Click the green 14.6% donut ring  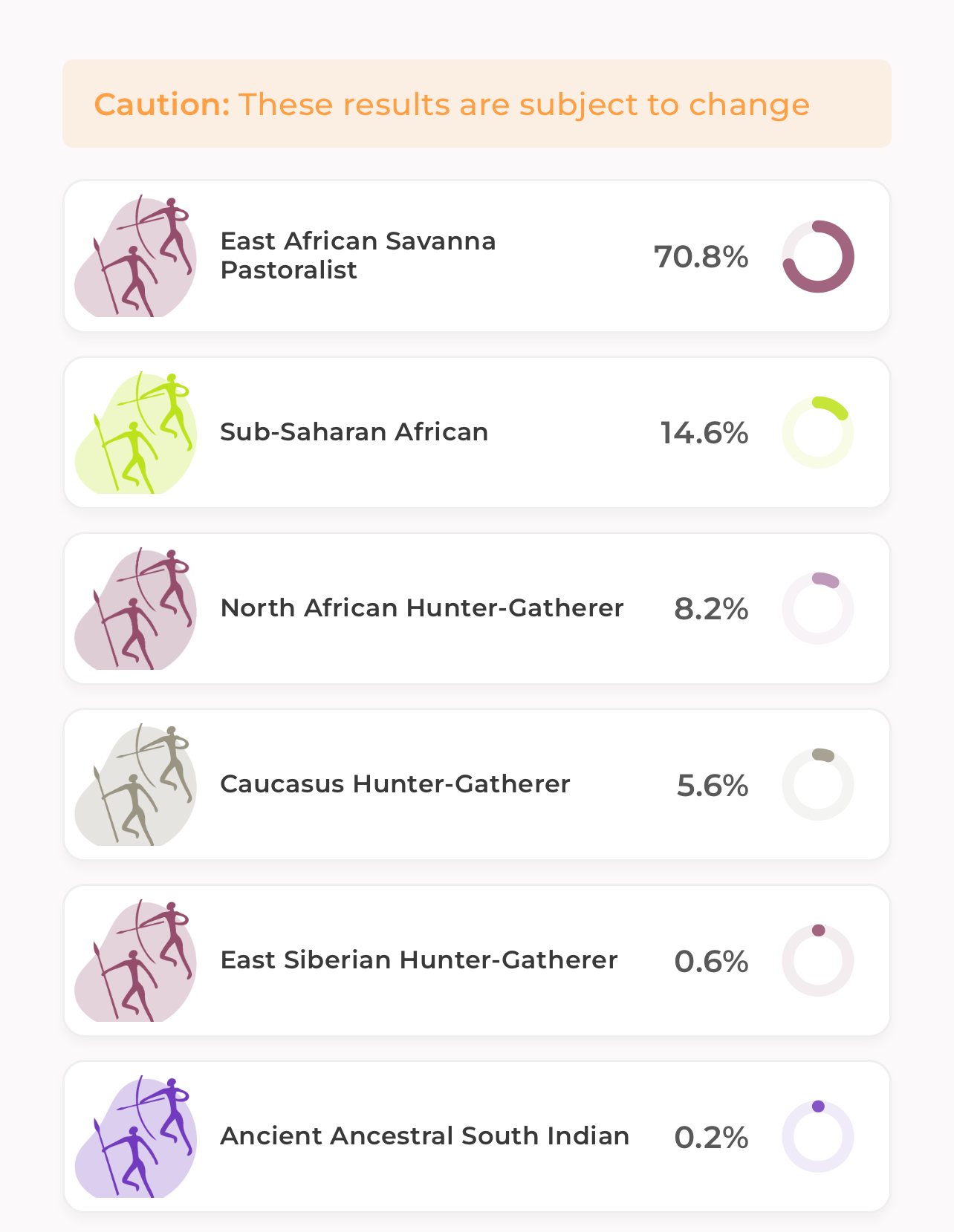(818, 433)
